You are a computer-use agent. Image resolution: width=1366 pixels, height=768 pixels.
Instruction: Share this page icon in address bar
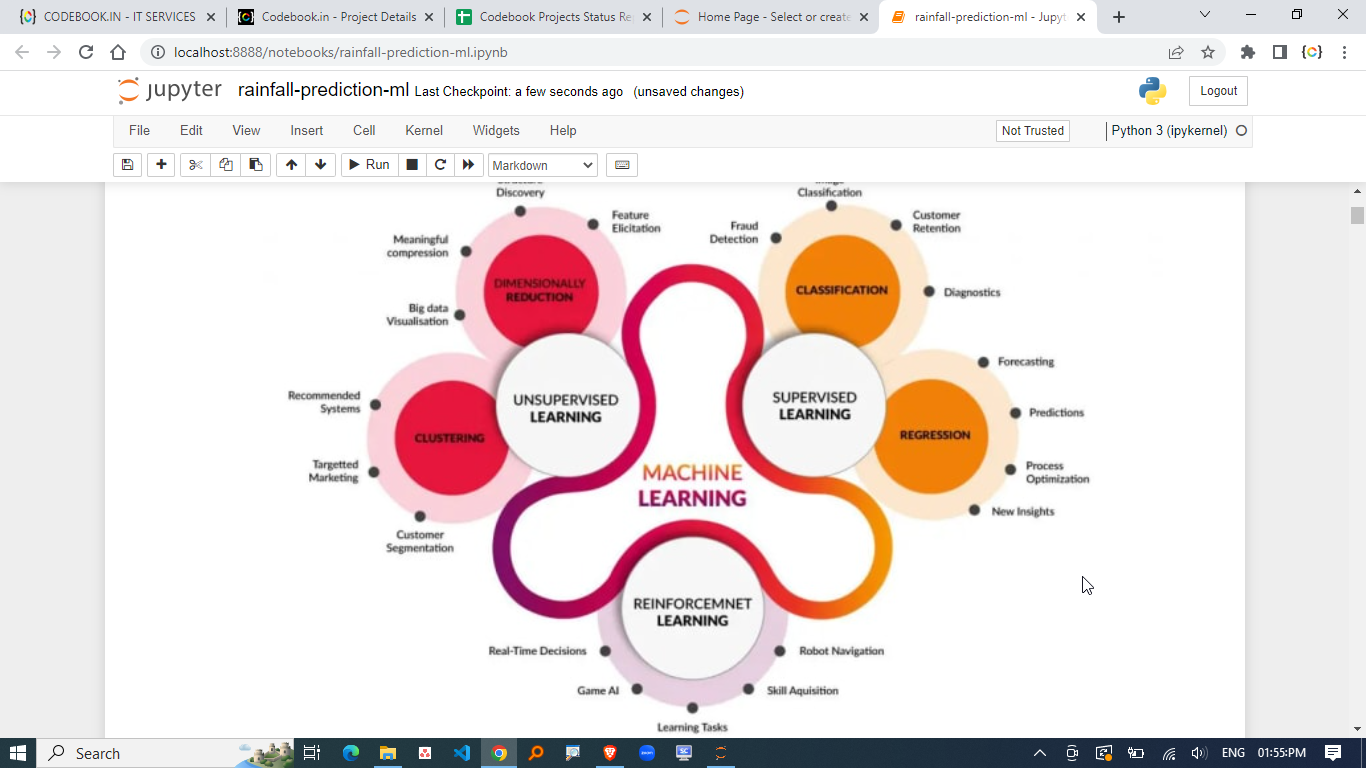click(x=1176, y=52)
